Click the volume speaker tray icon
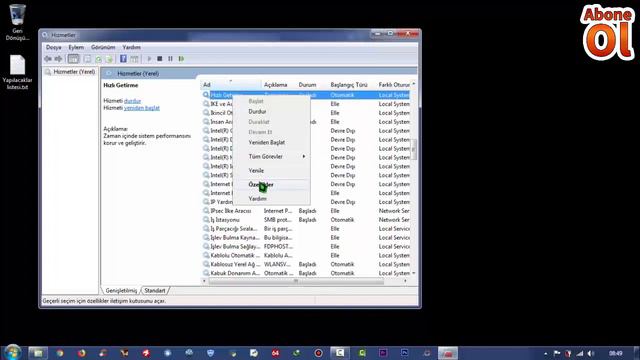The image size is (640, 360). click(590, 353)
